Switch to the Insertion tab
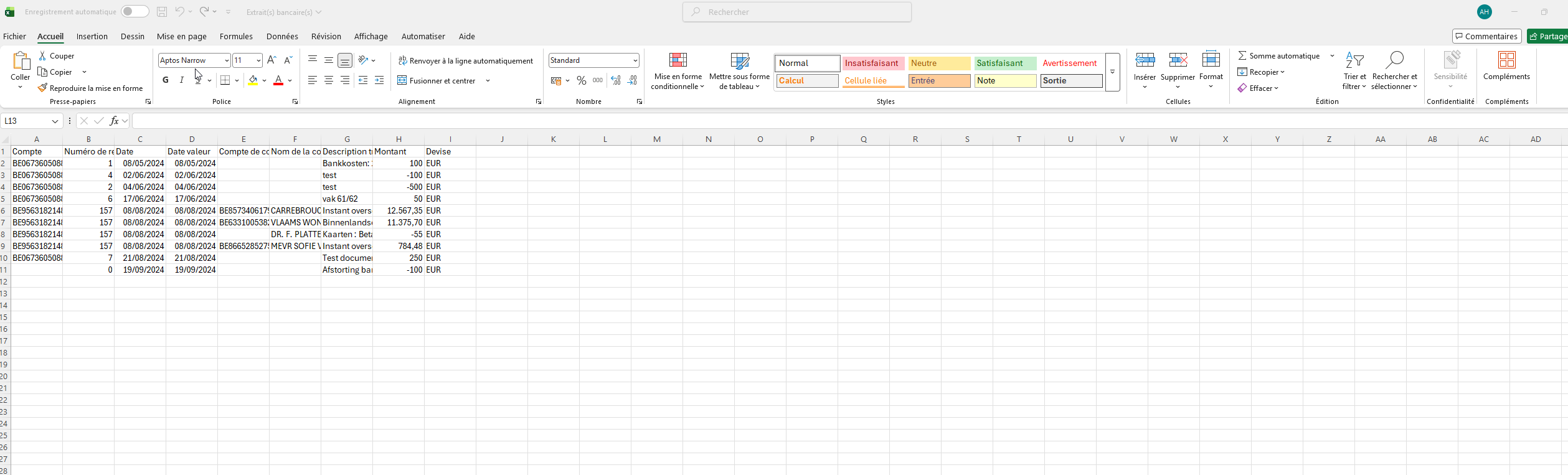1568x475 pixels. click(x=92, y=36)
